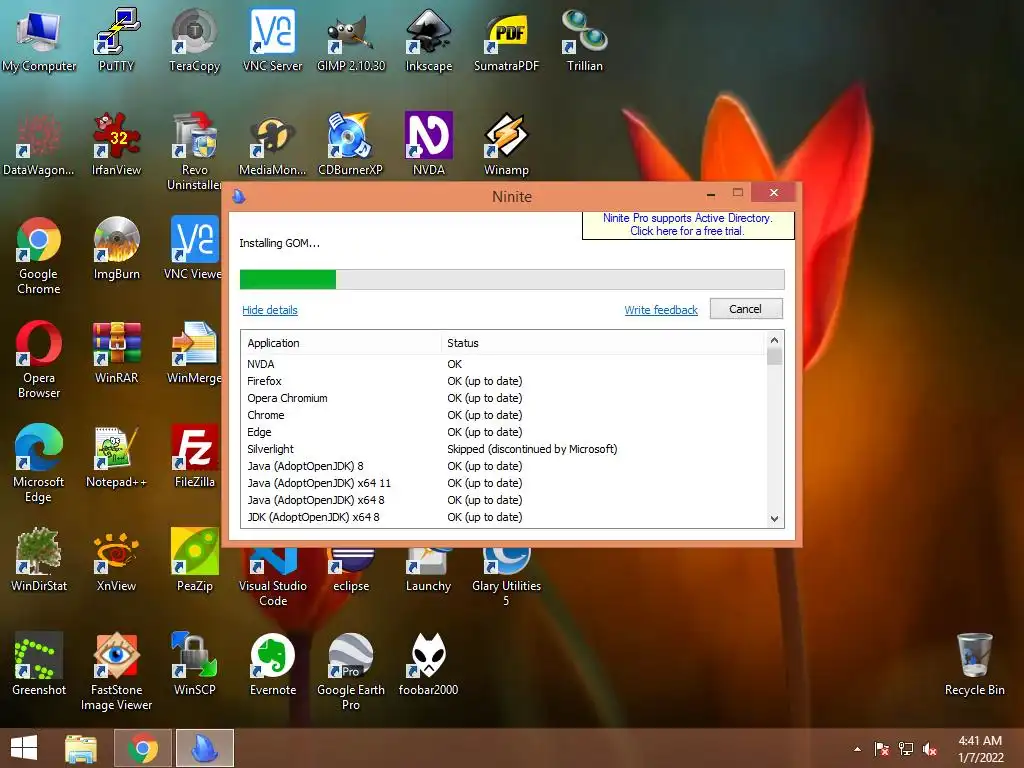
Task: Cancel the Ninite installation
Action: pos(746,309)
